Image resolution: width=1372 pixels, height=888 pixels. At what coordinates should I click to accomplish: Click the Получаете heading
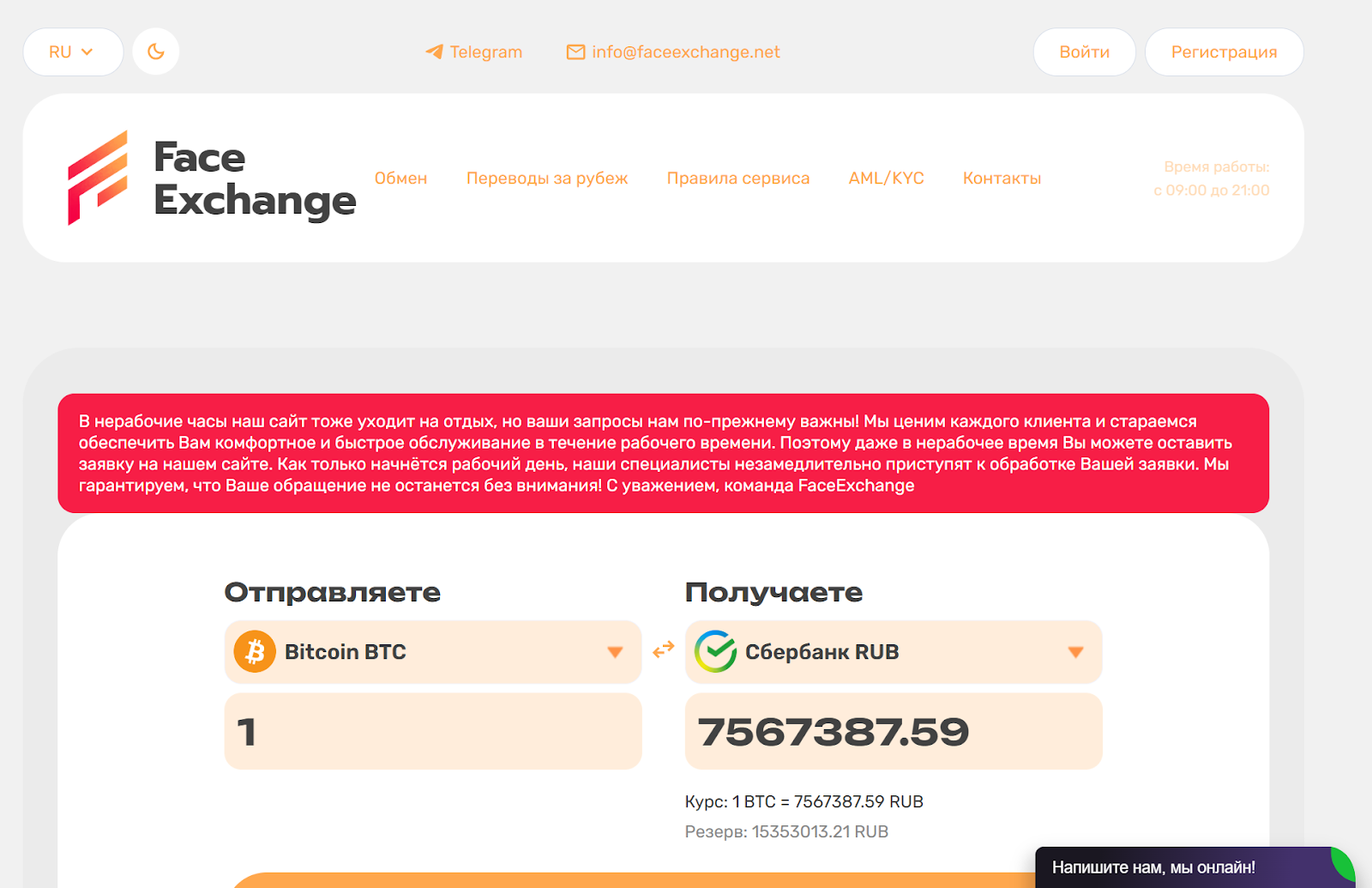pos(773,592)
